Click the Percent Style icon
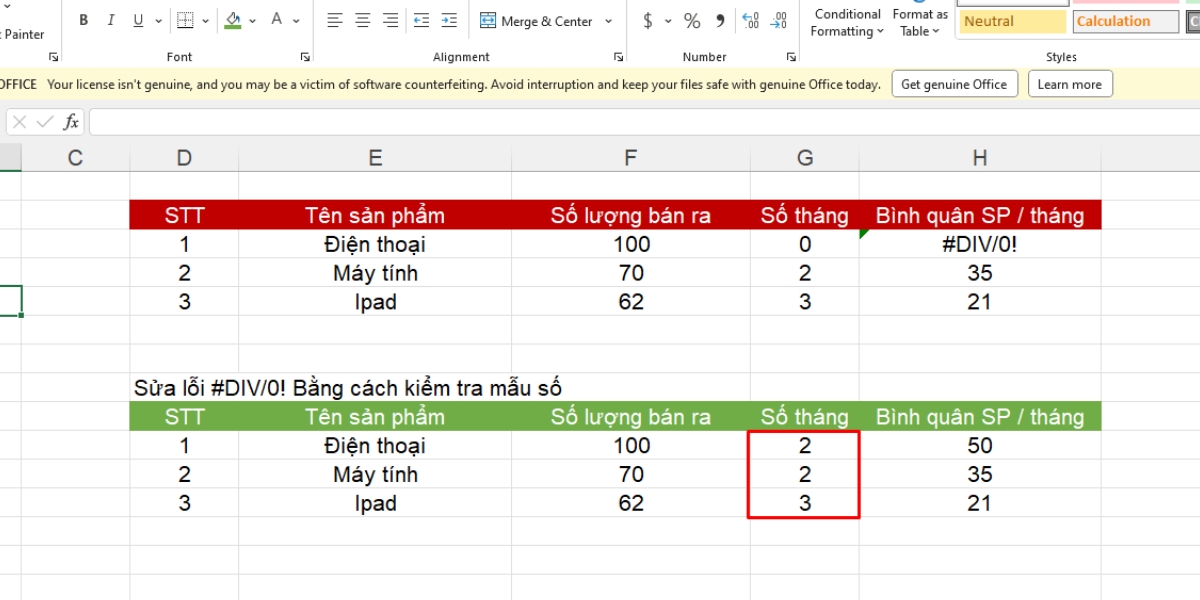This screenshot has height=600, width=1200. (x=690, y=19)
